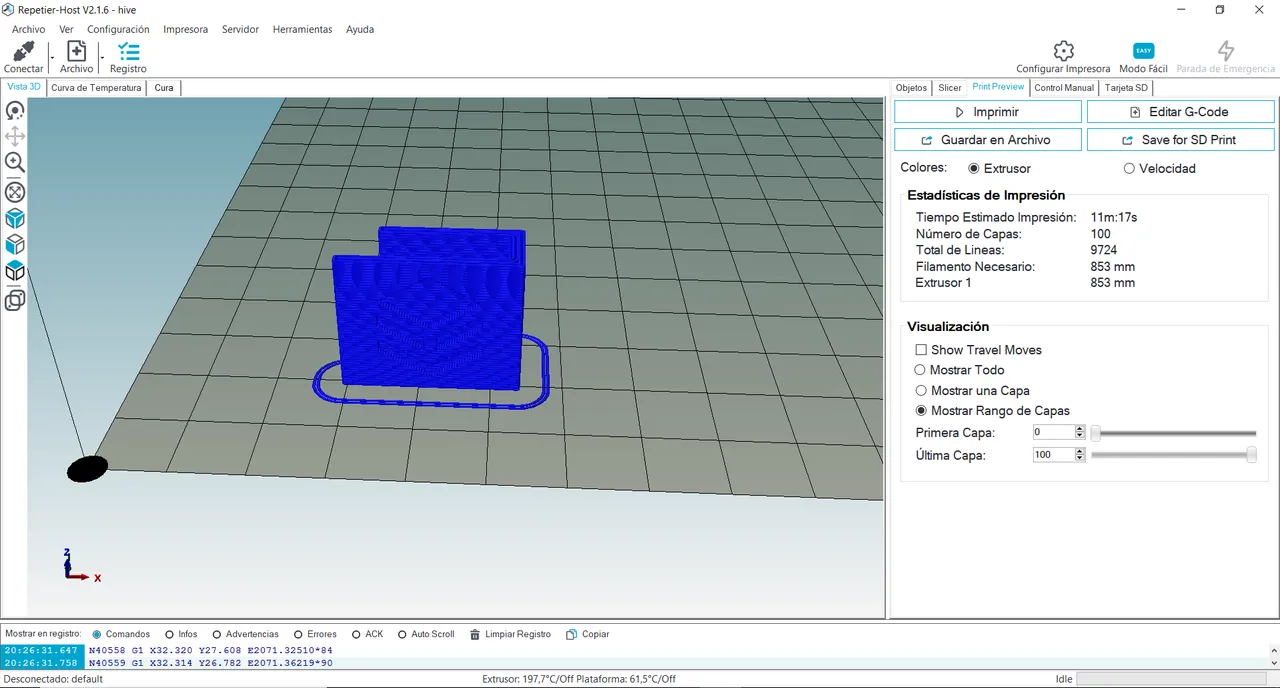The image size is (1280, 688).
Task: Enable Auto Scroll option
Action: click(402, 634)
